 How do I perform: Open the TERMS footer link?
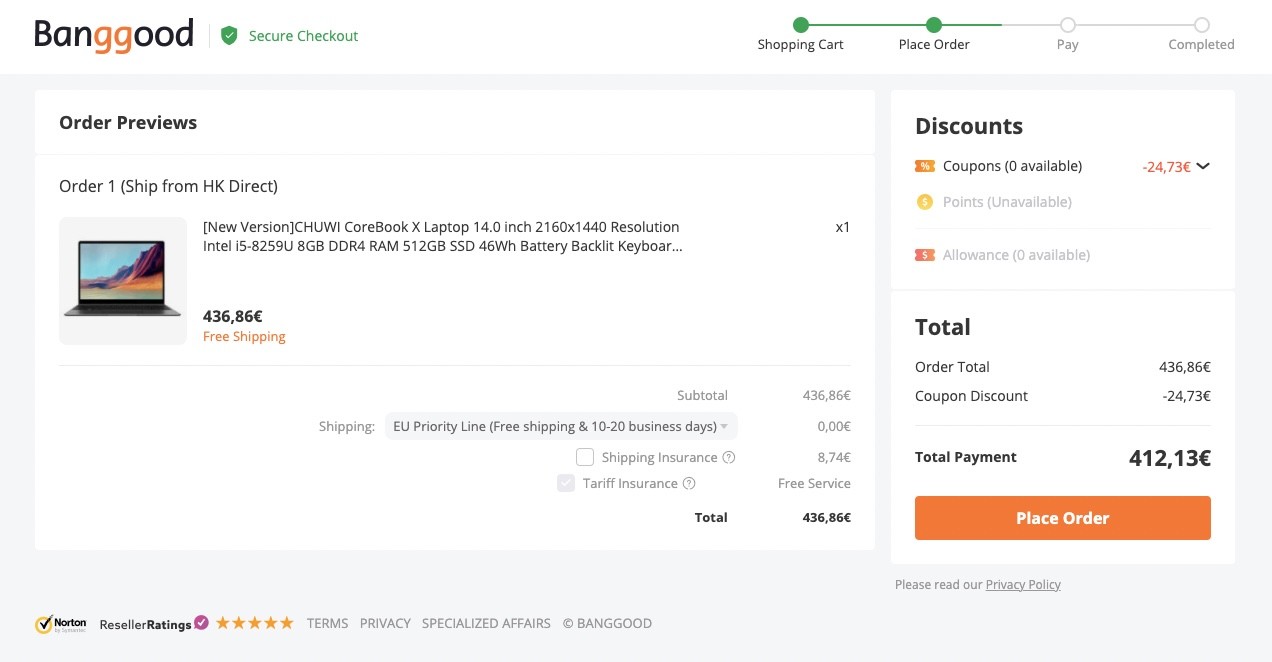point(328,623)
